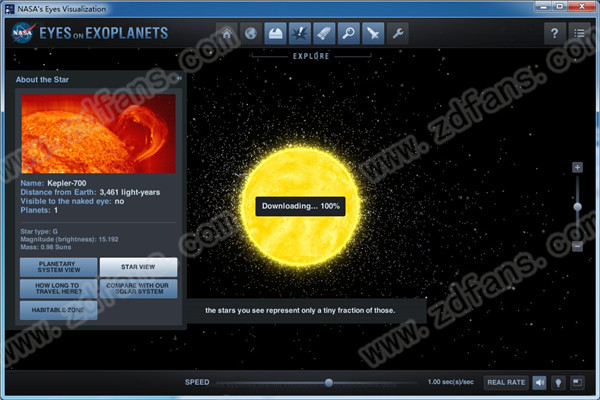Go to the home screen icon

227,34
